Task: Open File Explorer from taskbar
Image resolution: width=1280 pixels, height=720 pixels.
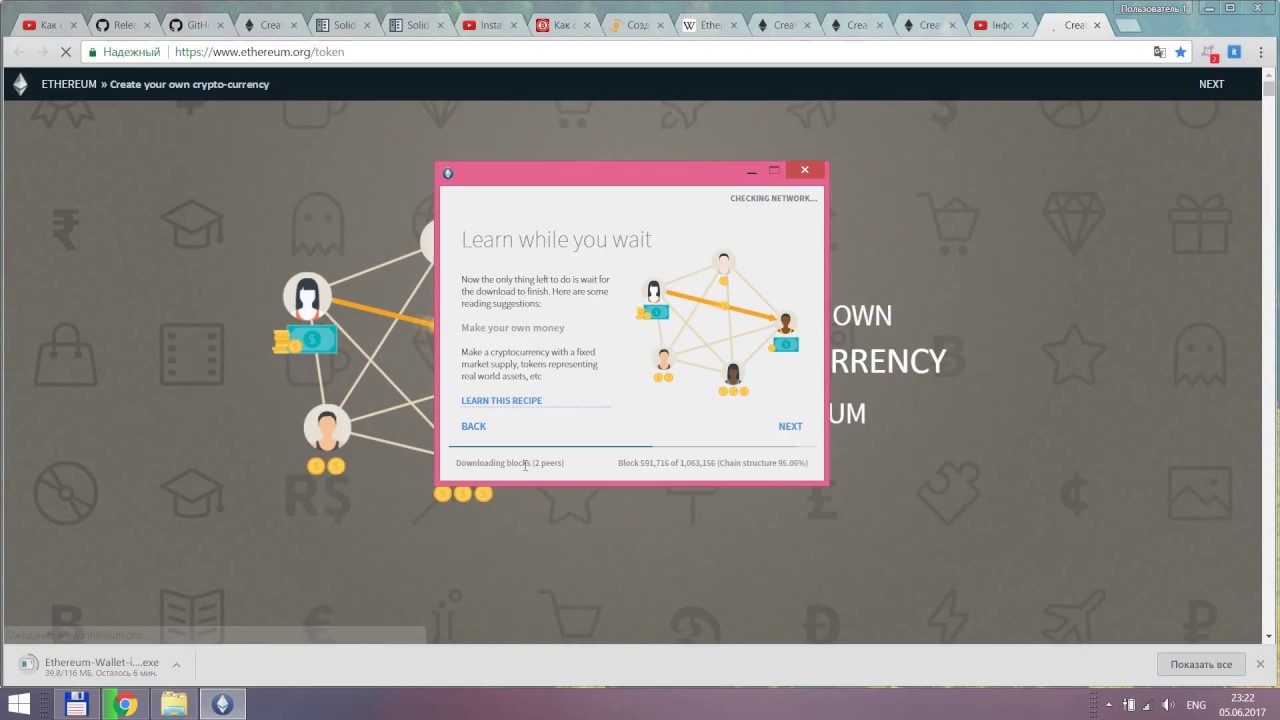Action: [x=174, y=704]
